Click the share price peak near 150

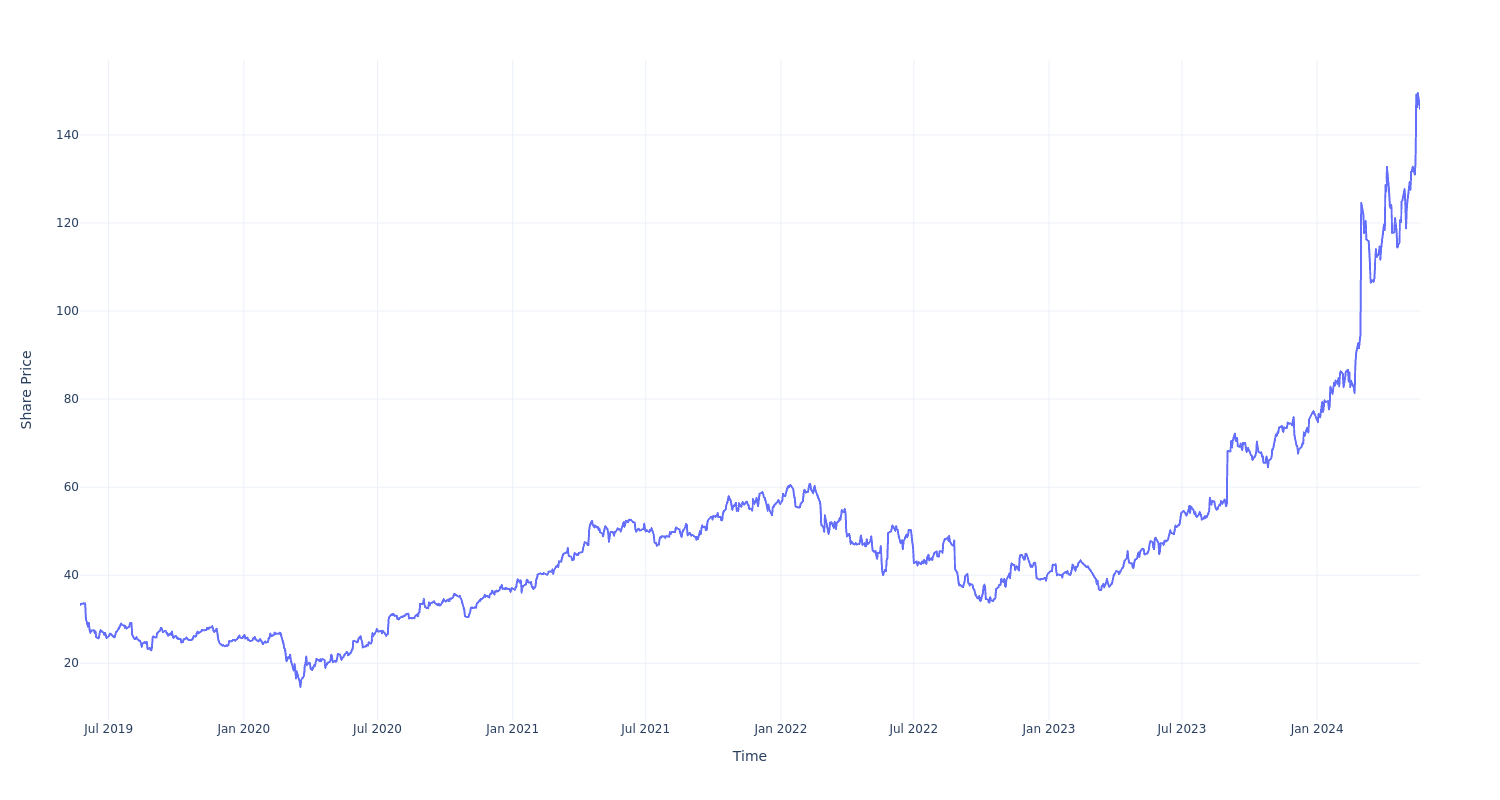tap(1417, 94)
